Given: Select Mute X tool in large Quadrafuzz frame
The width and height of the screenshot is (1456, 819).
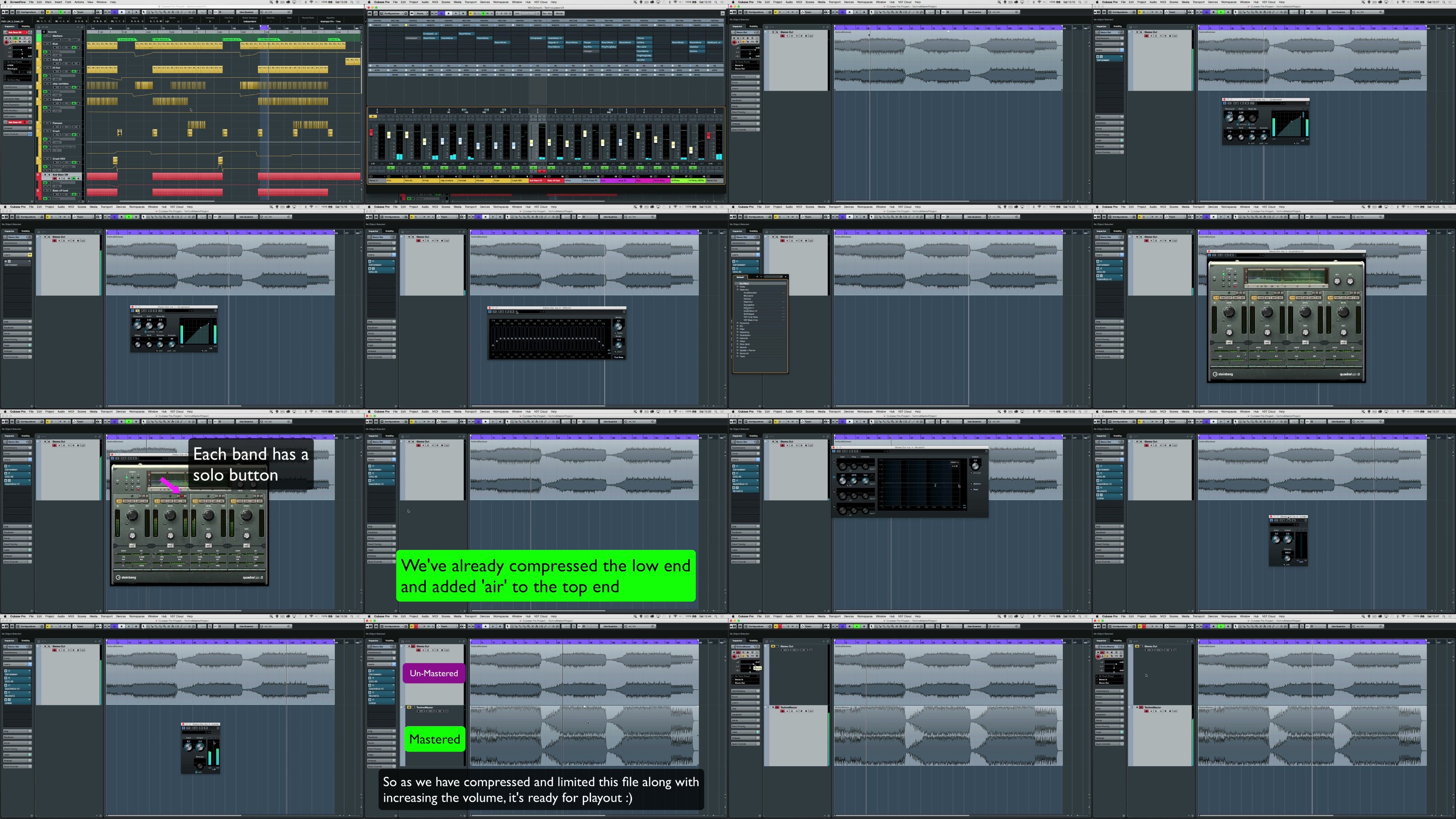Looking at the screenshot, I should [x=1261, y=217].
